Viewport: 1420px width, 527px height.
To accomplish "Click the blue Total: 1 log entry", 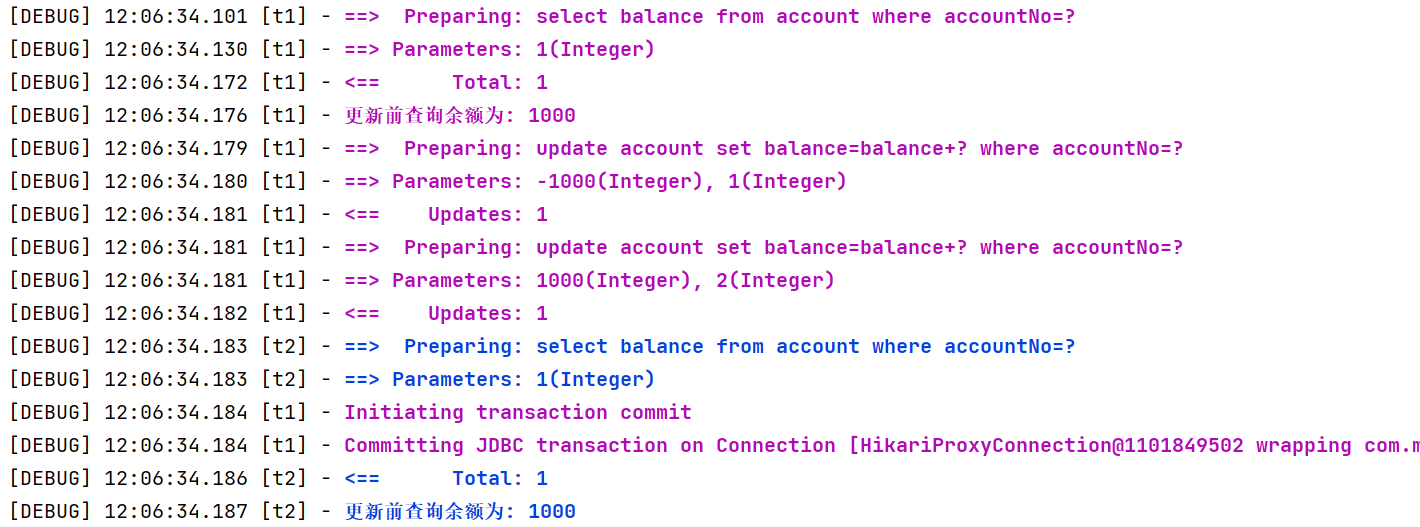I will click(x=278, y=479).
